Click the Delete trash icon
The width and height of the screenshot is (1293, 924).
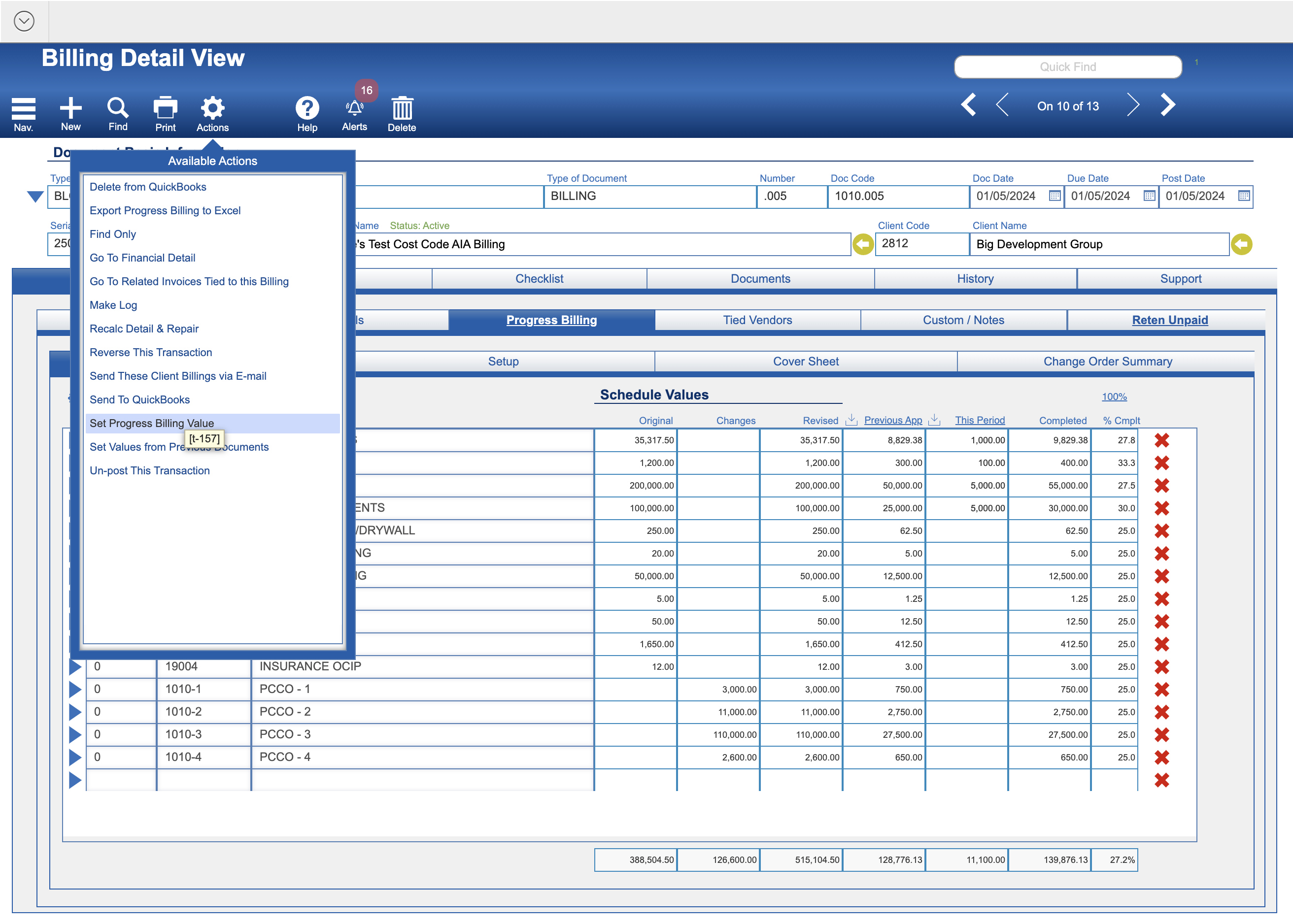tap(402, 107)
